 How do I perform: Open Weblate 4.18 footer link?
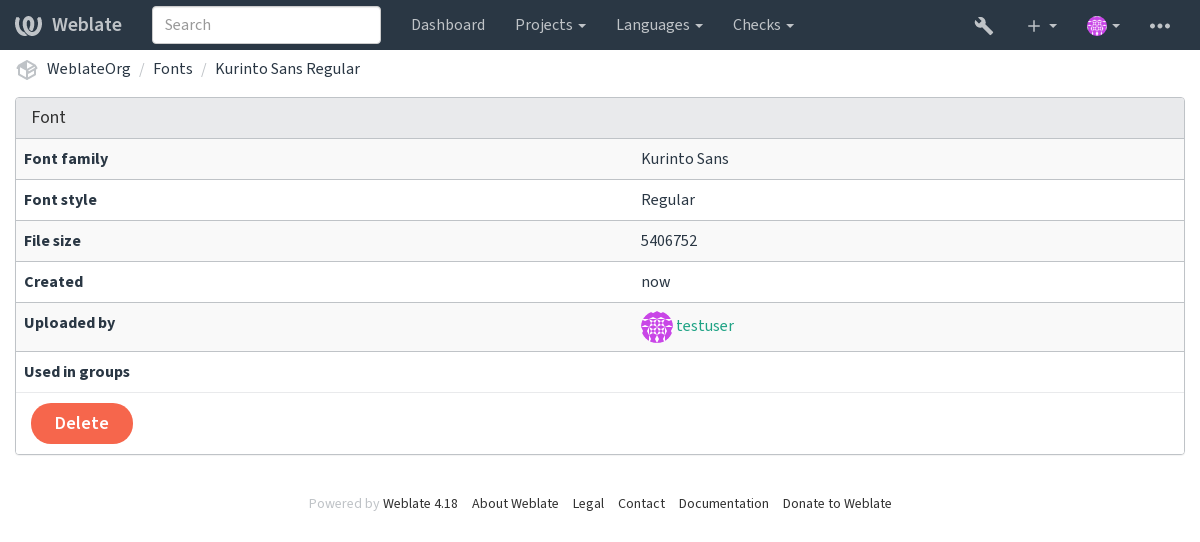pyautogui.click(x=420, y=504)
